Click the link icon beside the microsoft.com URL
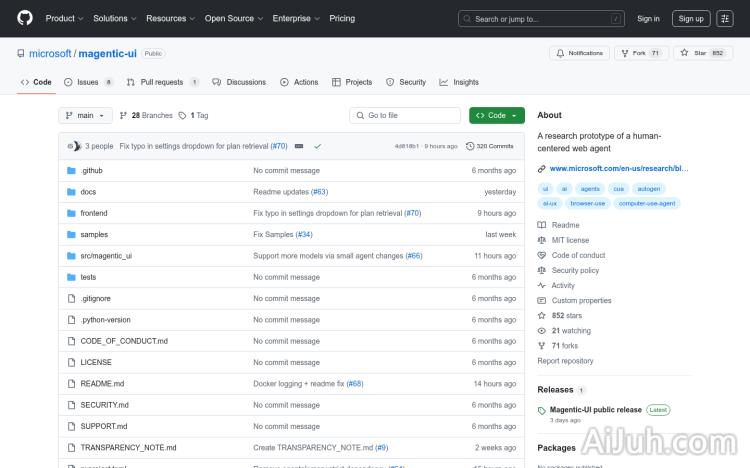 [x=541, y=168]
